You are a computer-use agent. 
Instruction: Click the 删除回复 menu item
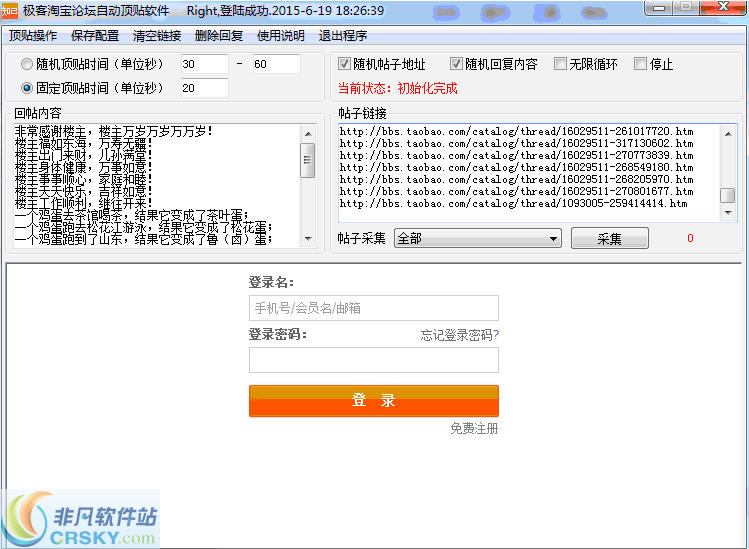[219, 36]
